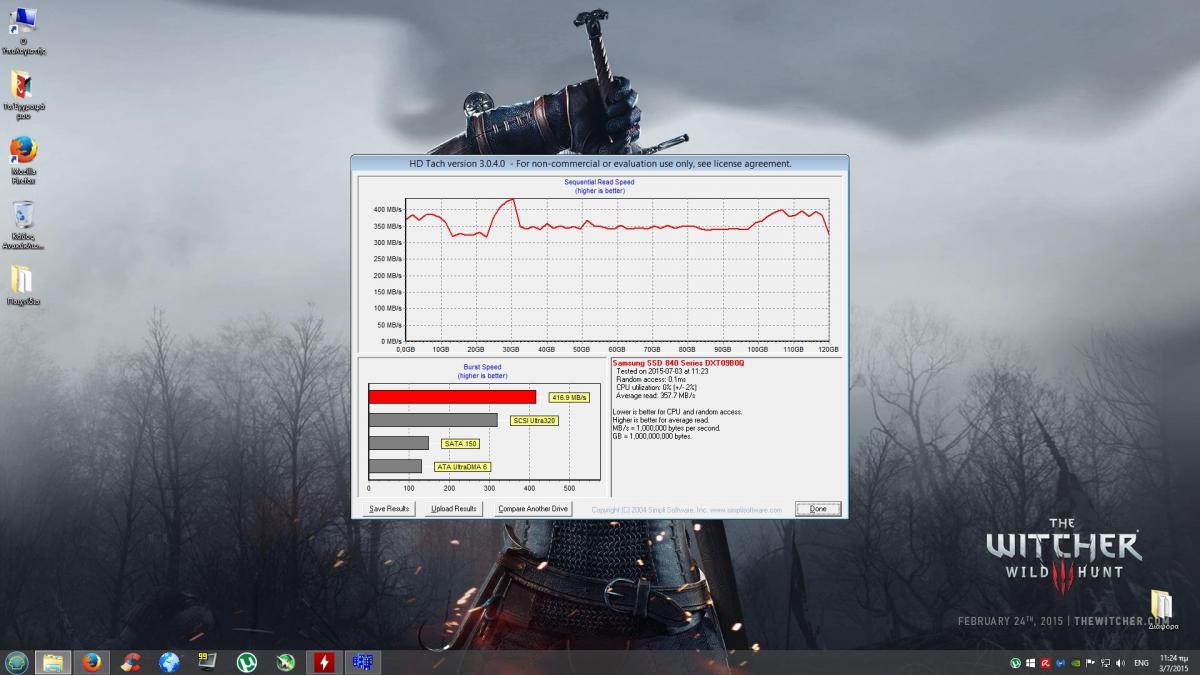Click the Samsung SSD 840 Series drive name

[x=678, y=363]
